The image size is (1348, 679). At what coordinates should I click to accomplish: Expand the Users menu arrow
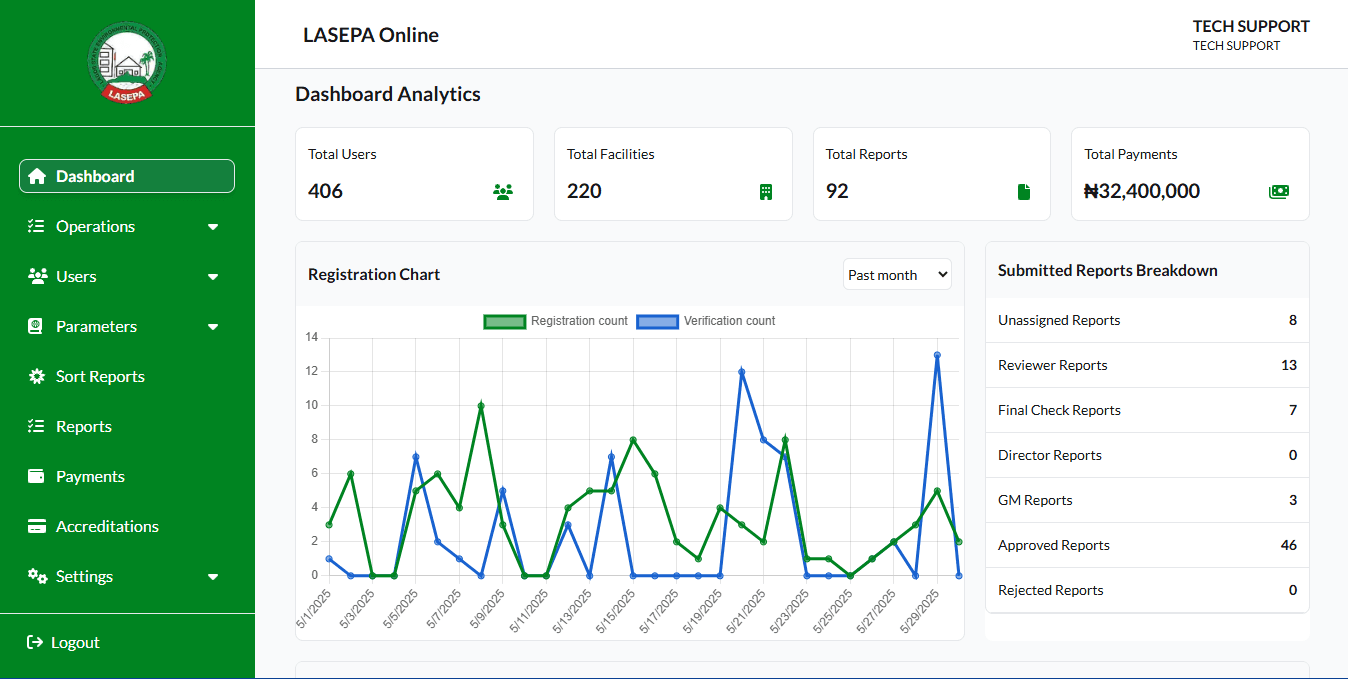[x=213, y=277]
